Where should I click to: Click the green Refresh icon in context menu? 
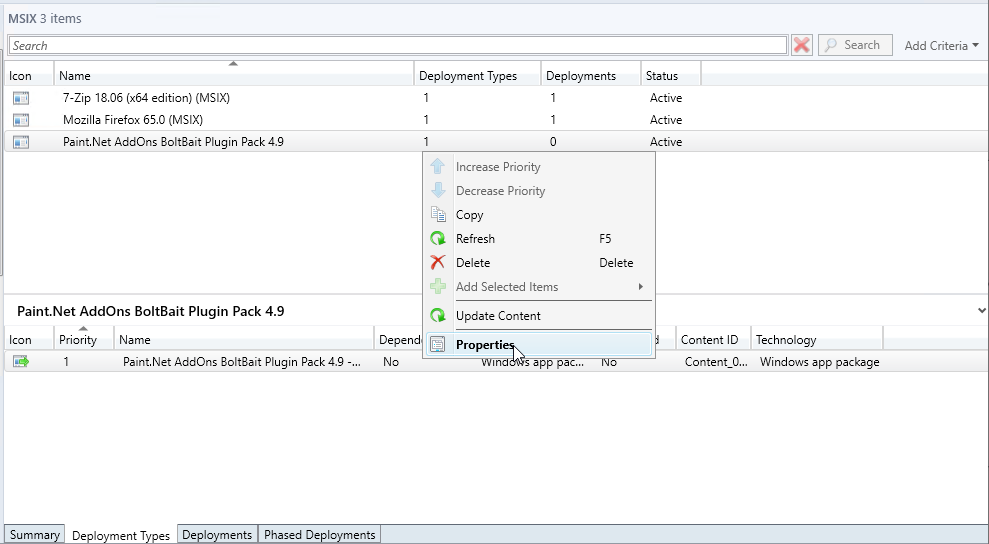(438, 239)
